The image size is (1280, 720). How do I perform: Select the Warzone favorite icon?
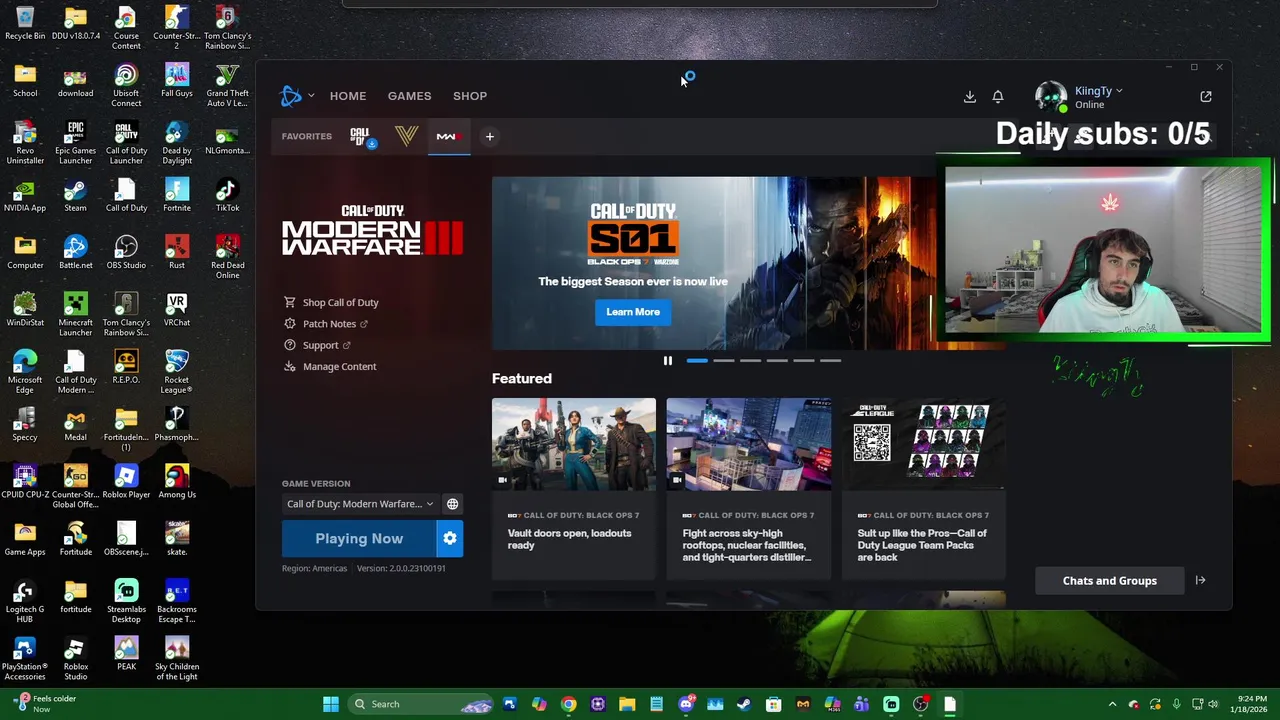[406, 137]
